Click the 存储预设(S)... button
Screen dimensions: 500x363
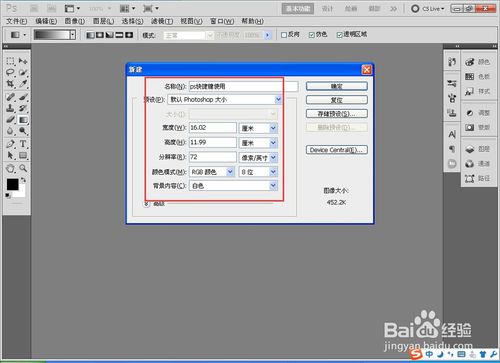click(x=337, y=114)
